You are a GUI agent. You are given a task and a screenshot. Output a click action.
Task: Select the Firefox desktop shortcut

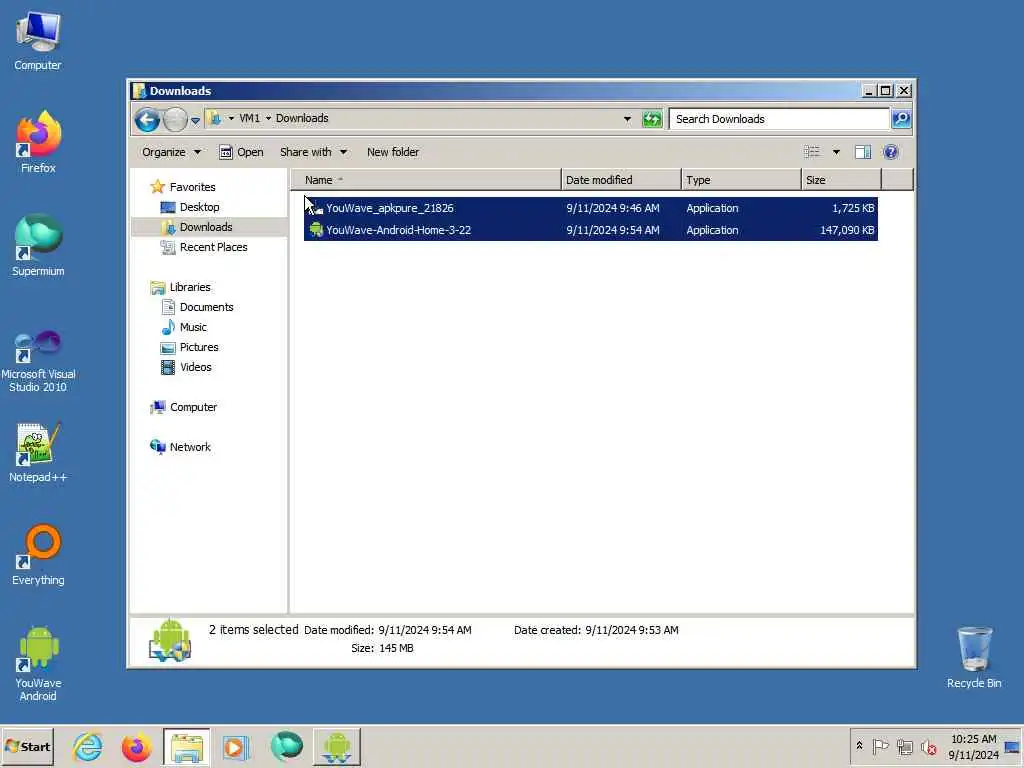[38, 142]
